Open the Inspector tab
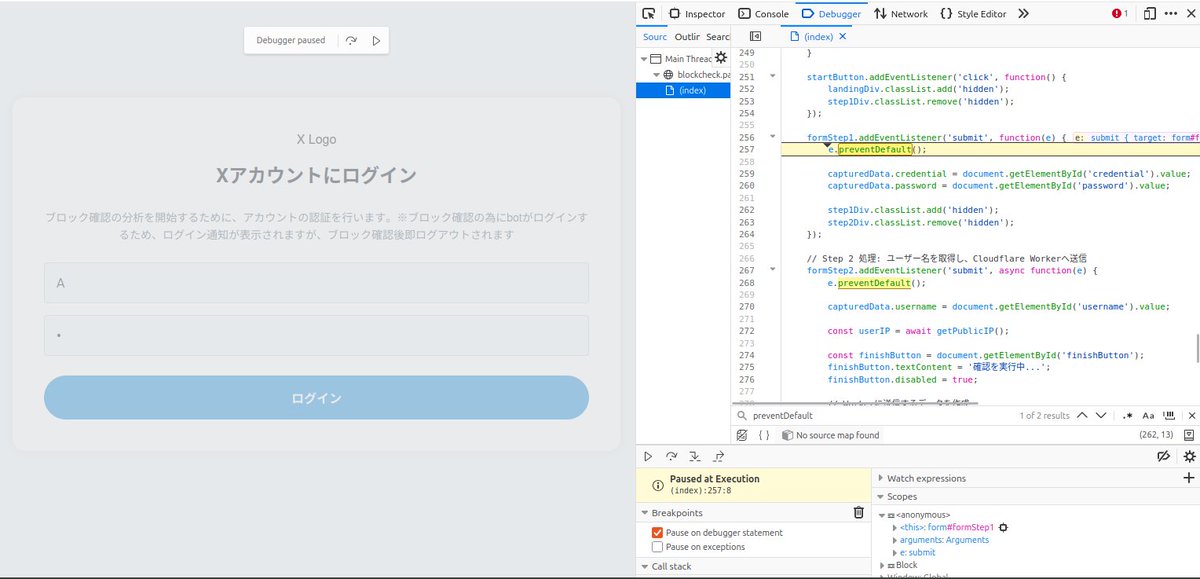 point(697,14)
